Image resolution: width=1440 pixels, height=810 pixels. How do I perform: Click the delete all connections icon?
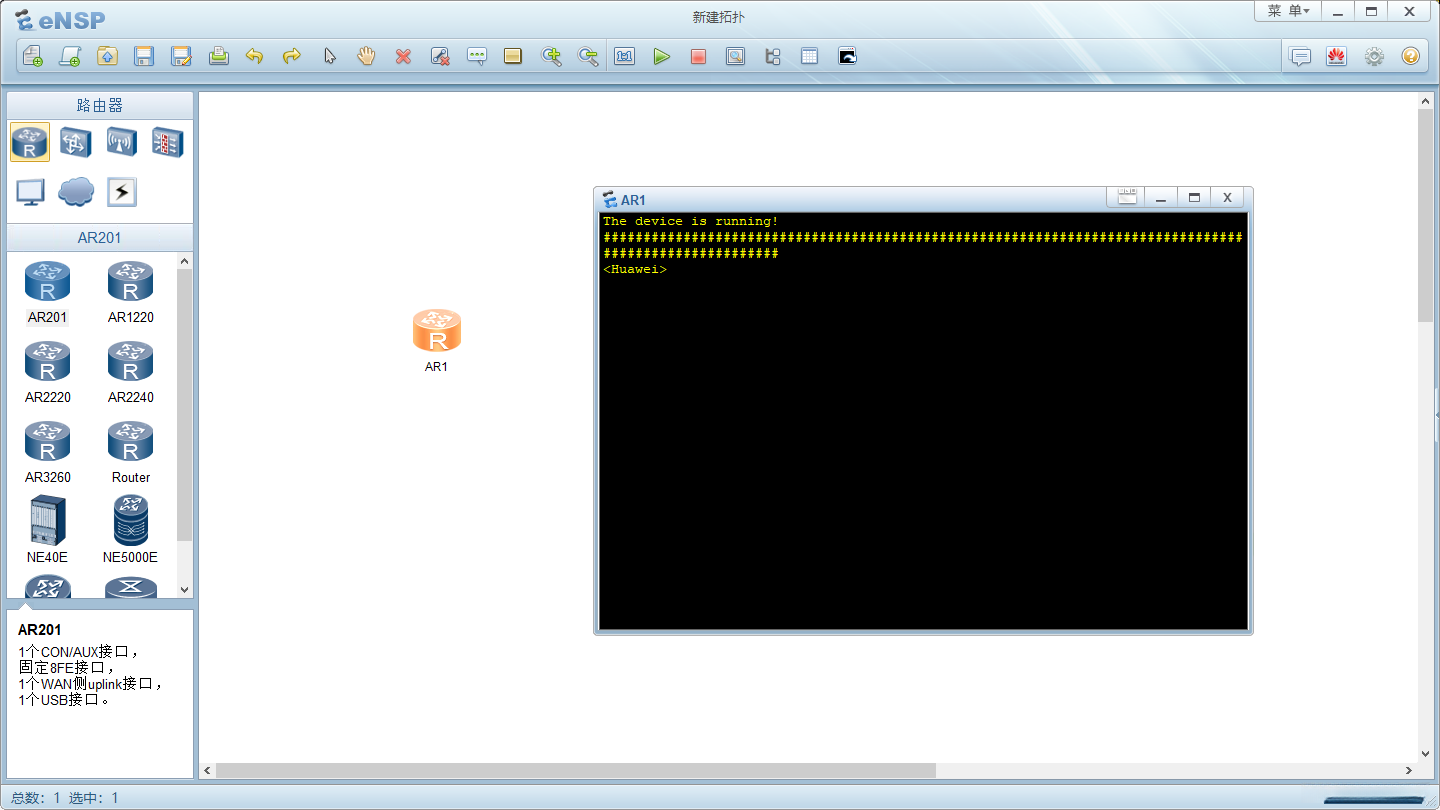pos(440,56)
